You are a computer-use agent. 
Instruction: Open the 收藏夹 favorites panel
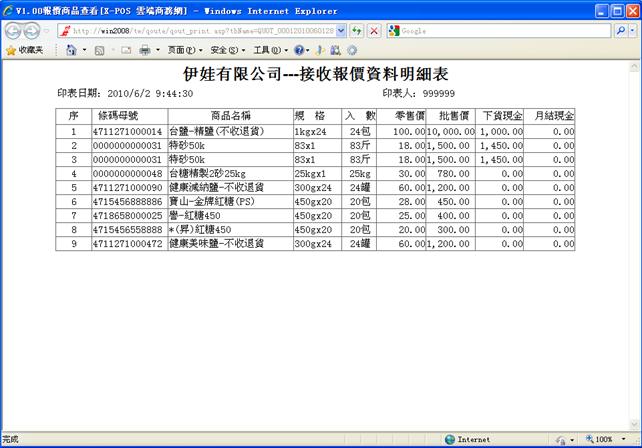24,50
